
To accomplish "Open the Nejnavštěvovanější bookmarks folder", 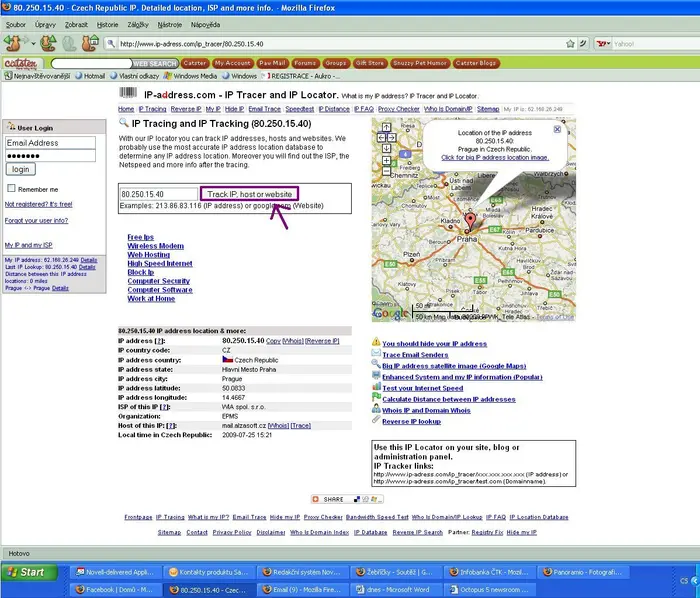I will click(x=37, y=76).
